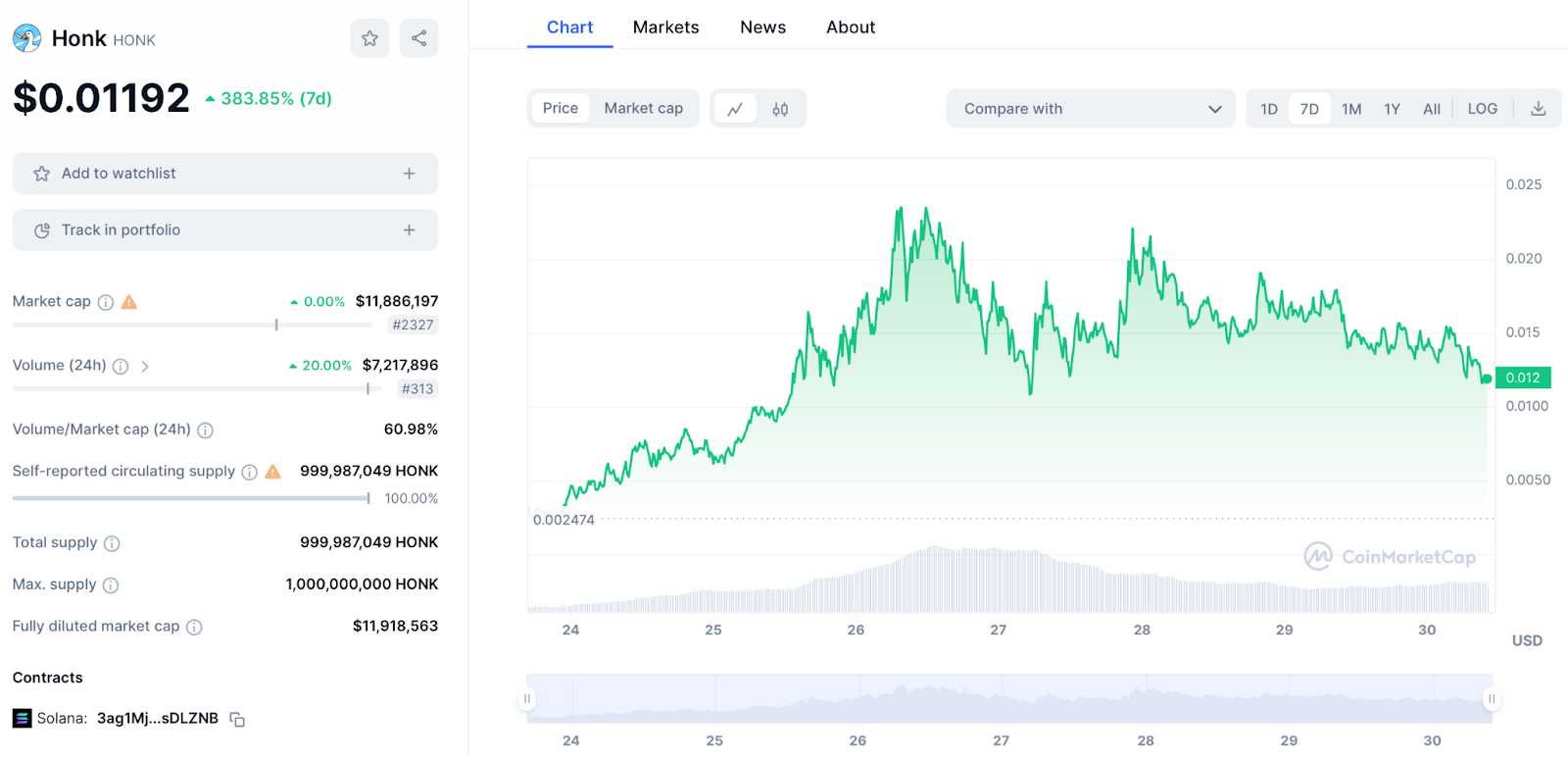This screenshot has height=758, width=1568.
Task: Open the Self-reported circulating supply info icon
Action: (249, 472)
